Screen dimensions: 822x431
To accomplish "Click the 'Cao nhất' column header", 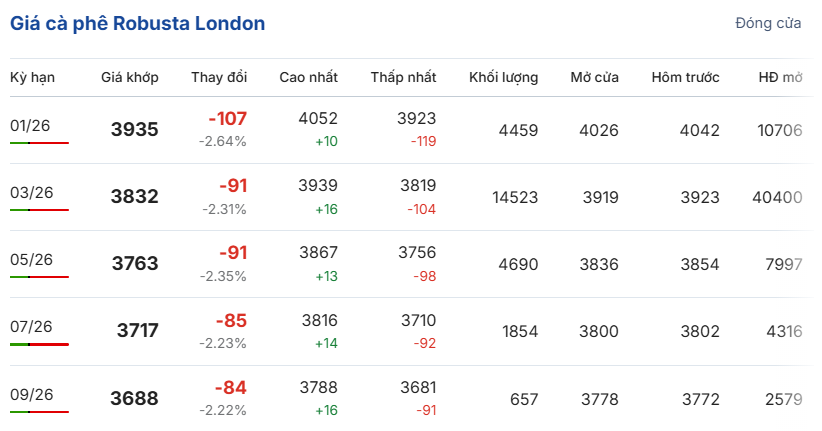I will 308,77.
